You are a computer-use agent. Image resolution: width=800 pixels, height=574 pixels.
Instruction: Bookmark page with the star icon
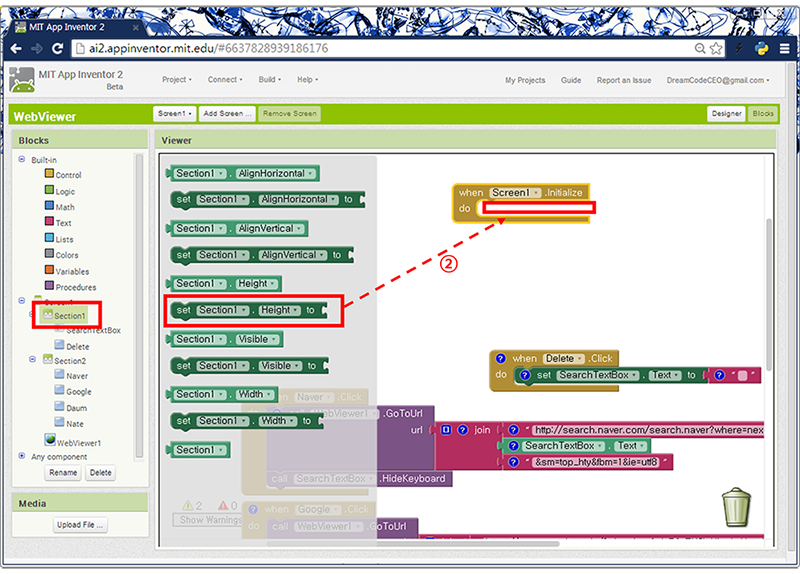tap(716, 48)
